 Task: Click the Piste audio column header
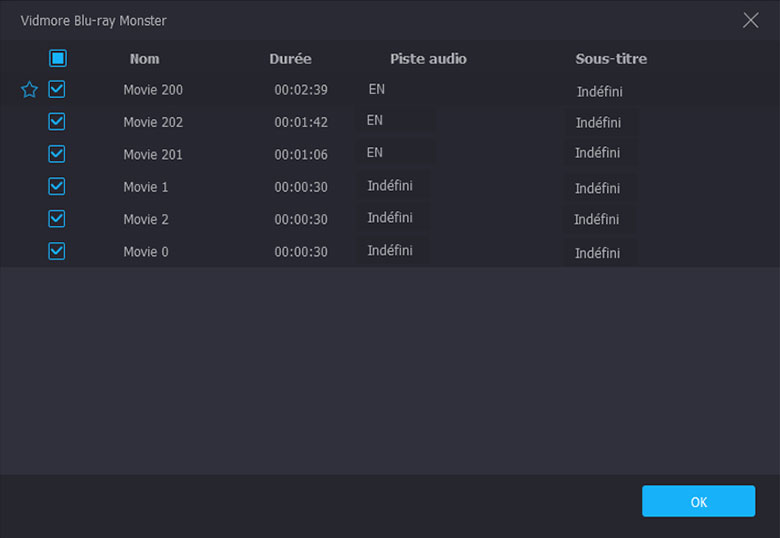pos(428,59)
